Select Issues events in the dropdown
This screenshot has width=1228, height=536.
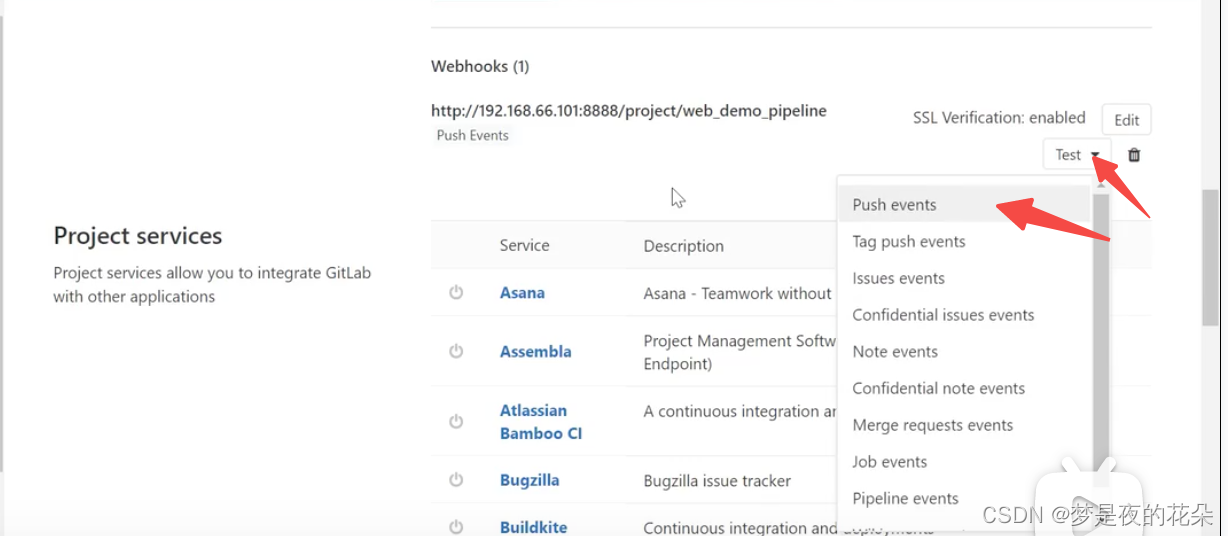tap(963, 279)
